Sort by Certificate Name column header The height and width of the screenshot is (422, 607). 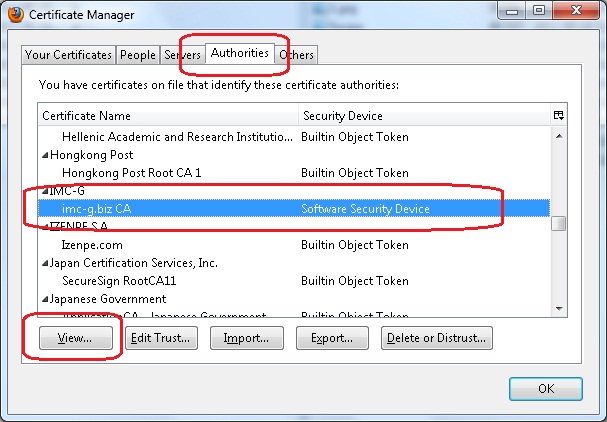tap(168, 116)
